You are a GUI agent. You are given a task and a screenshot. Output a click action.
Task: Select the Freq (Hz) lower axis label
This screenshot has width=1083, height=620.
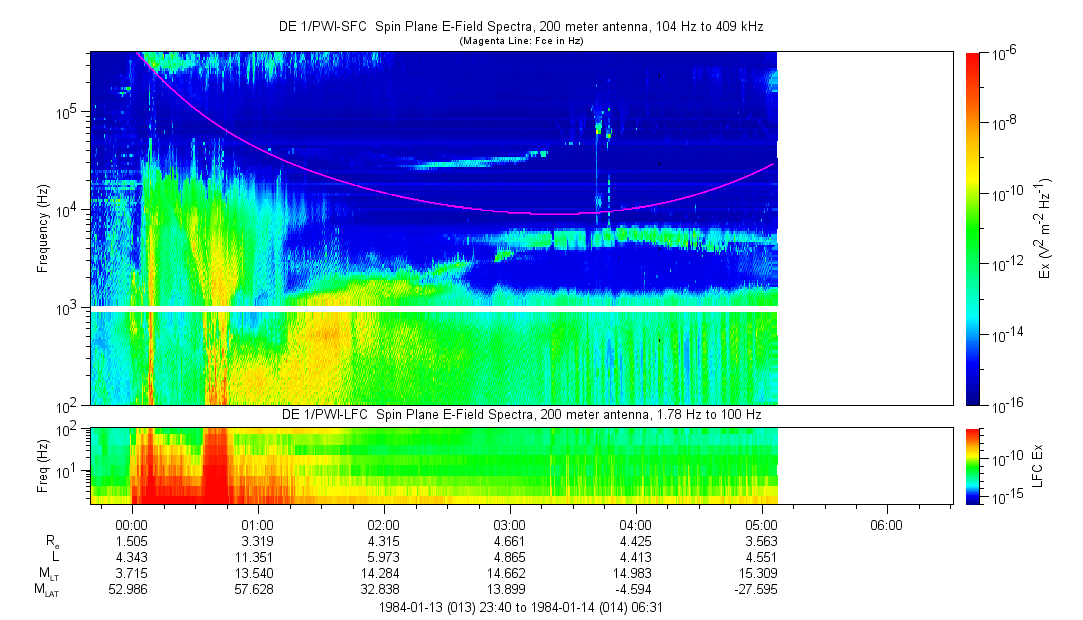40,465
